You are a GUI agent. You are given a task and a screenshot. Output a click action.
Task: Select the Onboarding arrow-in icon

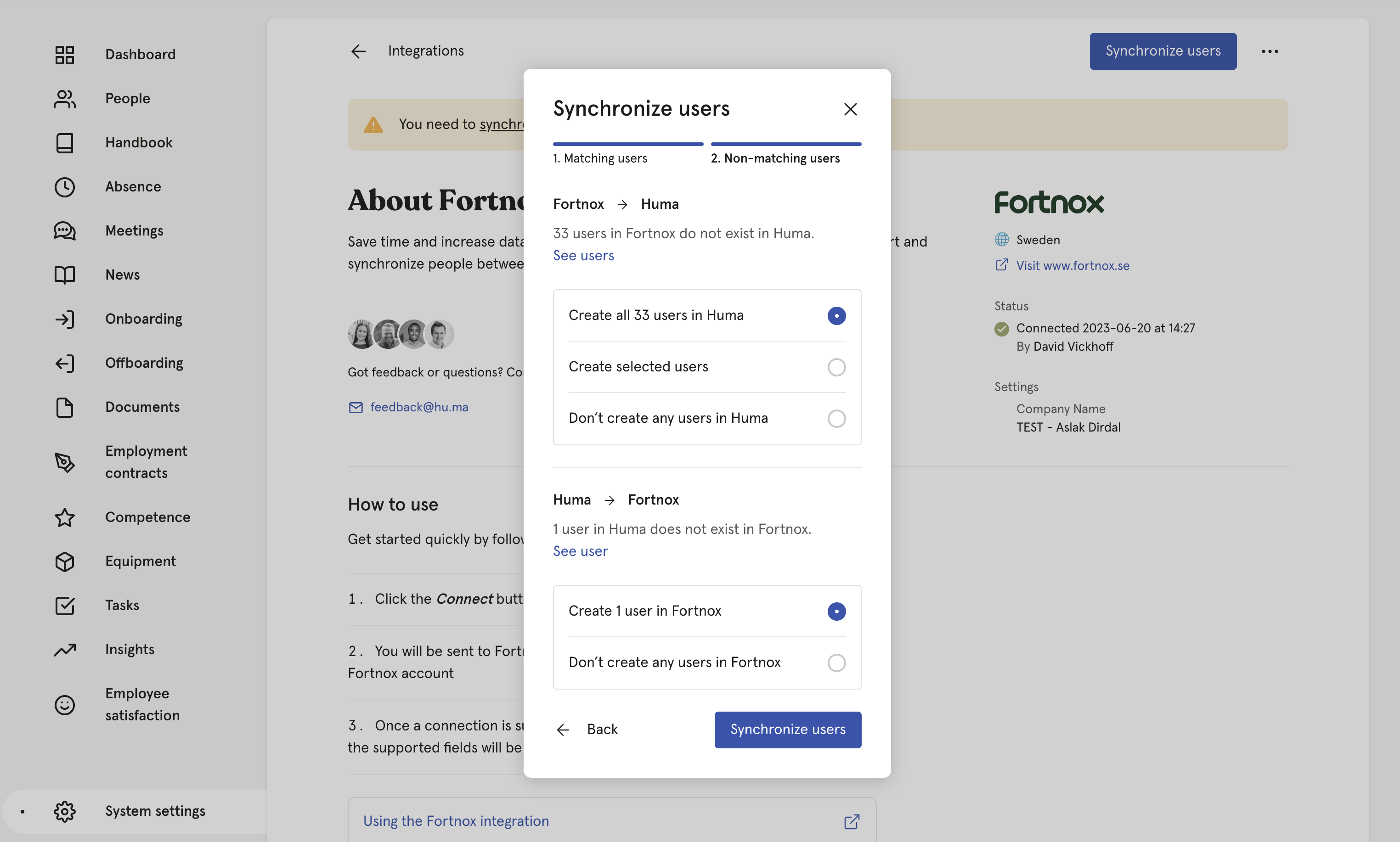(65, 319)
